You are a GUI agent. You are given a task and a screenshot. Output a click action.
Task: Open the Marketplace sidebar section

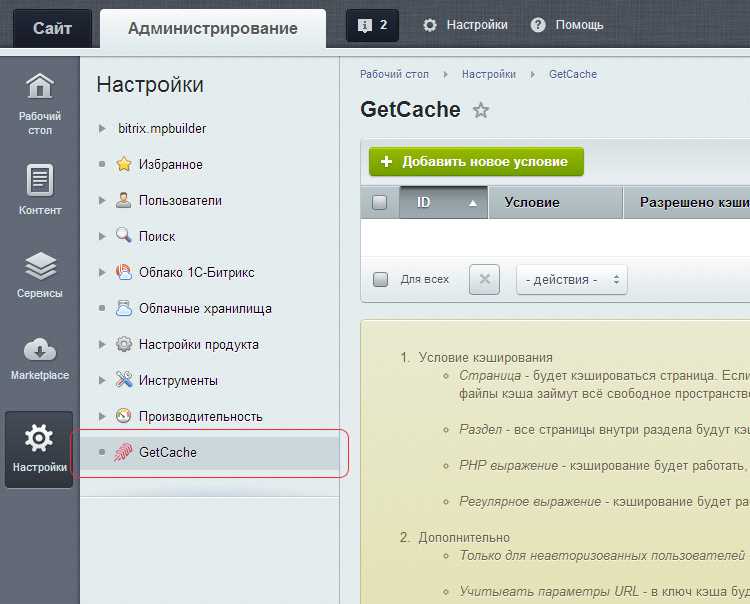[40, 359]
